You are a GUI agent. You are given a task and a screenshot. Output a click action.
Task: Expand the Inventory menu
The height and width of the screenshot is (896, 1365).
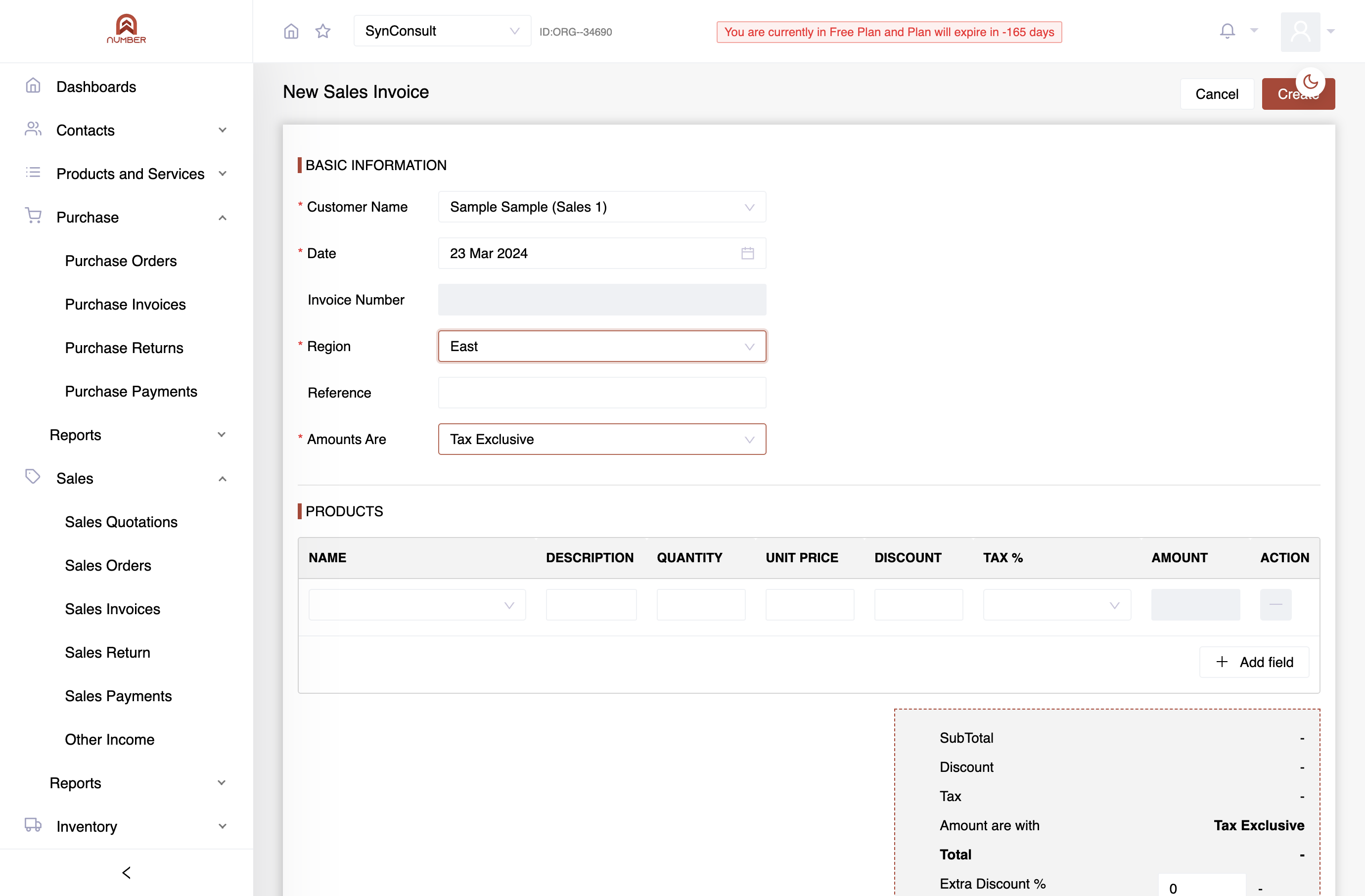[x=126, y=826]
